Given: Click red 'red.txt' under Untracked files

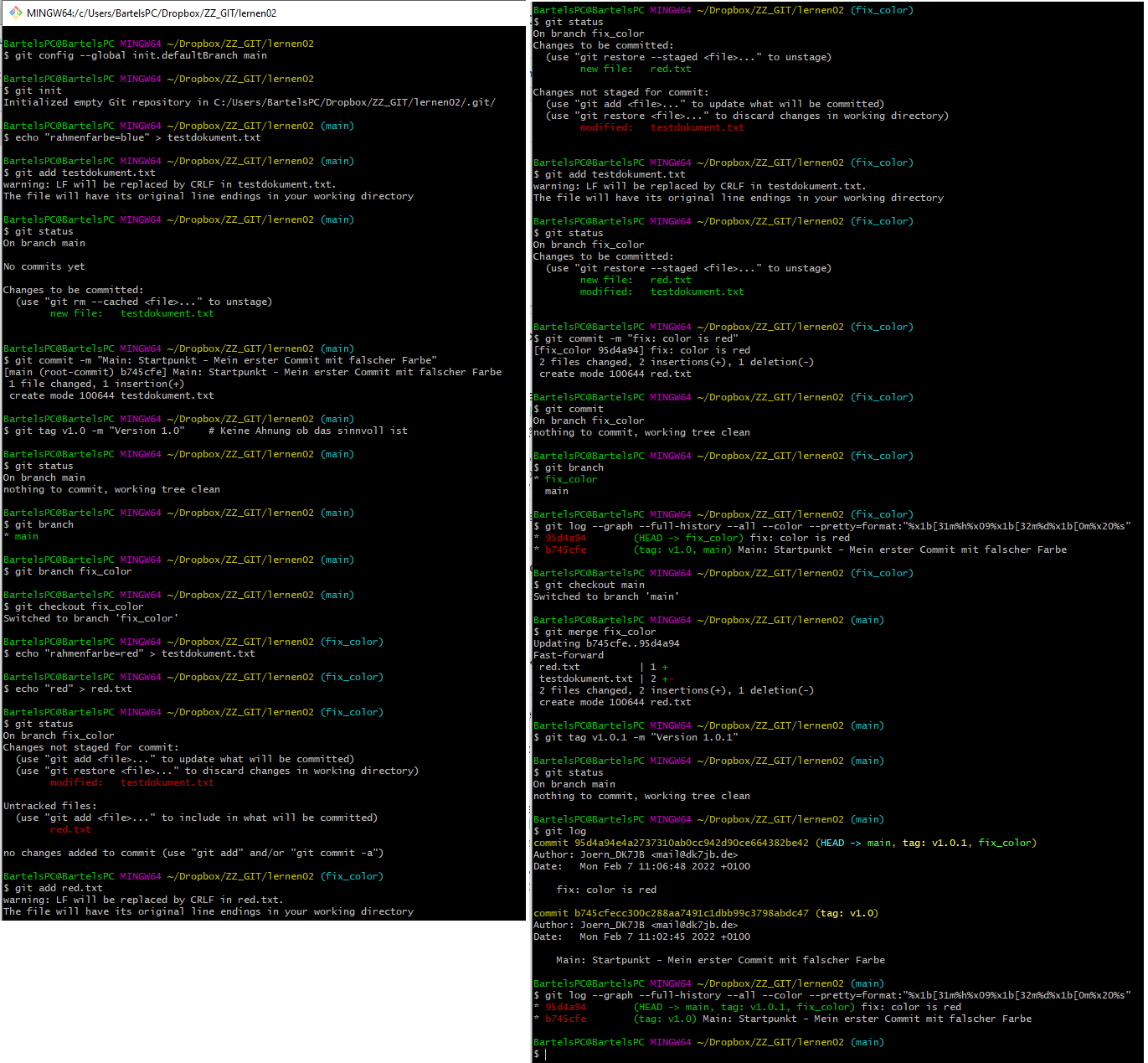Looking at the screenshot, I should pos(71,829).
